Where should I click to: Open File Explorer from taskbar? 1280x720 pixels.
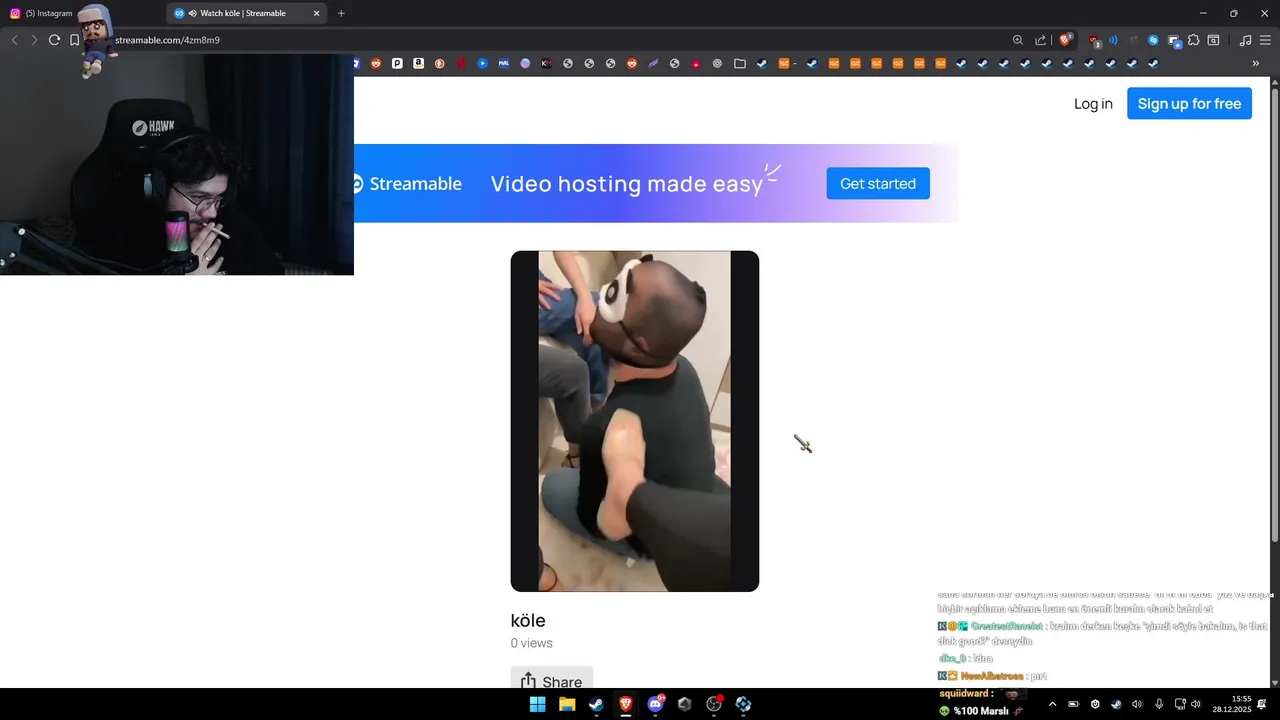pyautogui.click(x=567, y=704)
